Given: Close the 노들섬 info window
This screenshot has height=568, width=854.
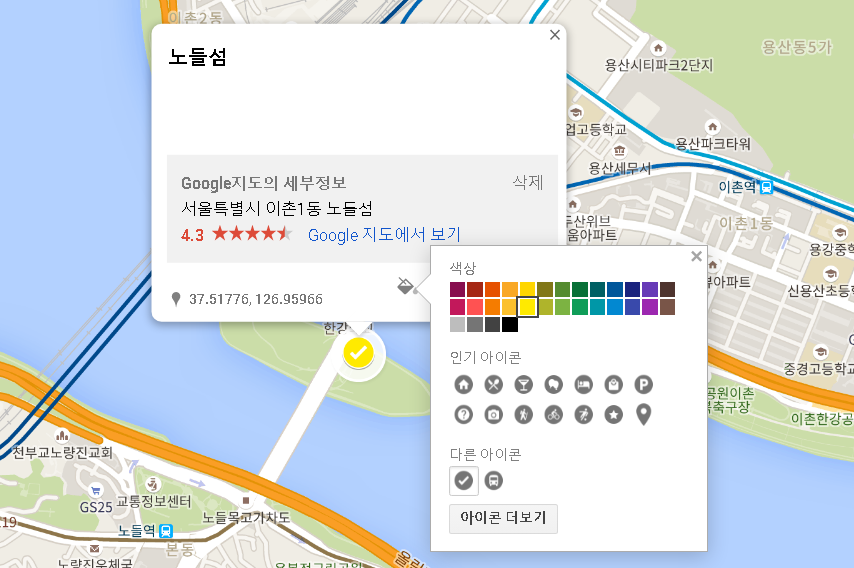Looking at the screenshot, I should pos(554,35).
